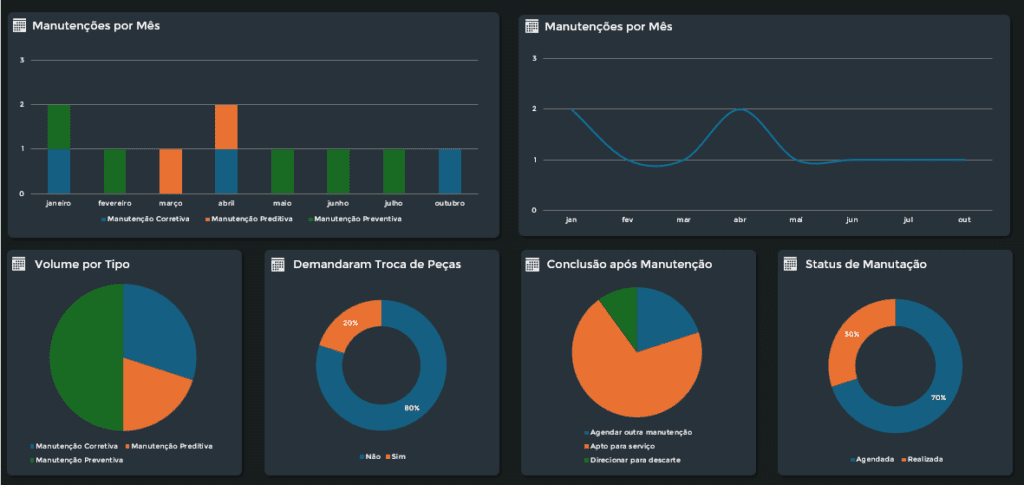Toggle the Não legend entry
1024x485 pixels.
pos(370,456)
